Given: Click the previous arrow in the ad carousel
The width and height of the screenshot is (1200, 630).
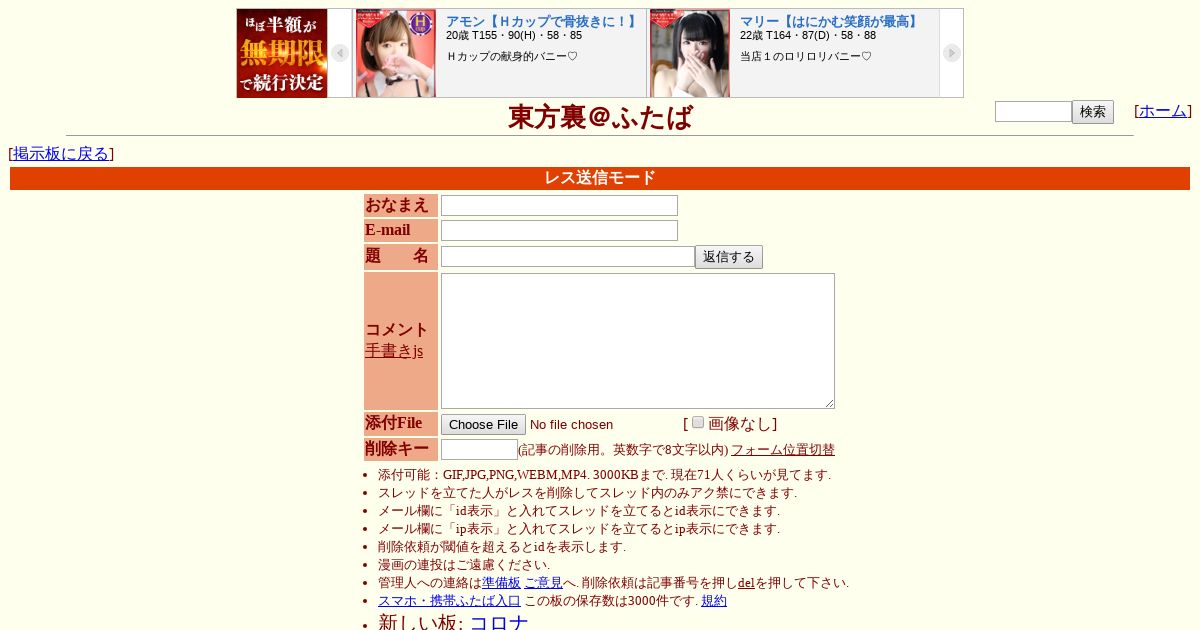Looking at the screenshot, I should [340, 53].
